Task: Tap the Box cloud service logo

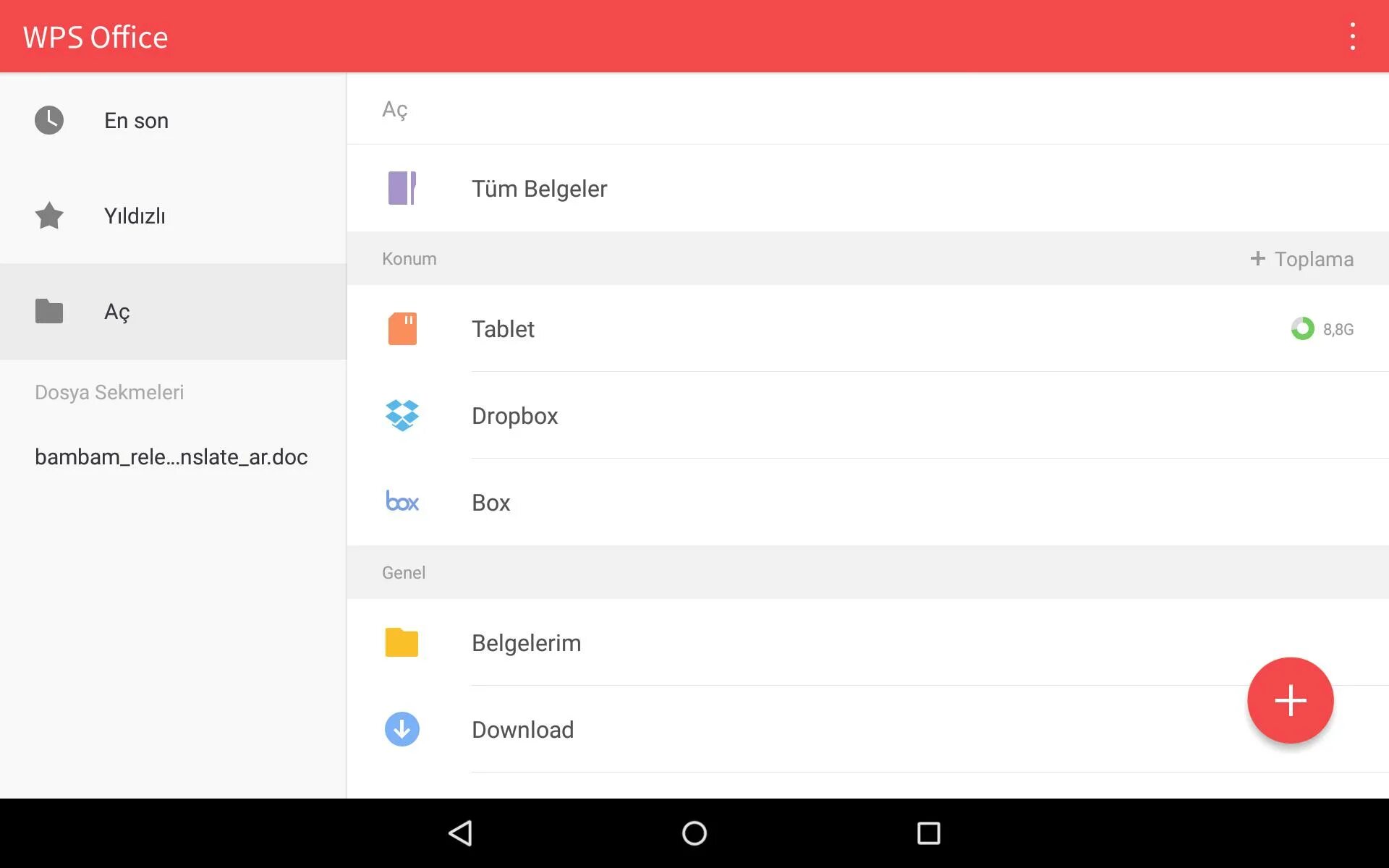Action: click(402, 502)
